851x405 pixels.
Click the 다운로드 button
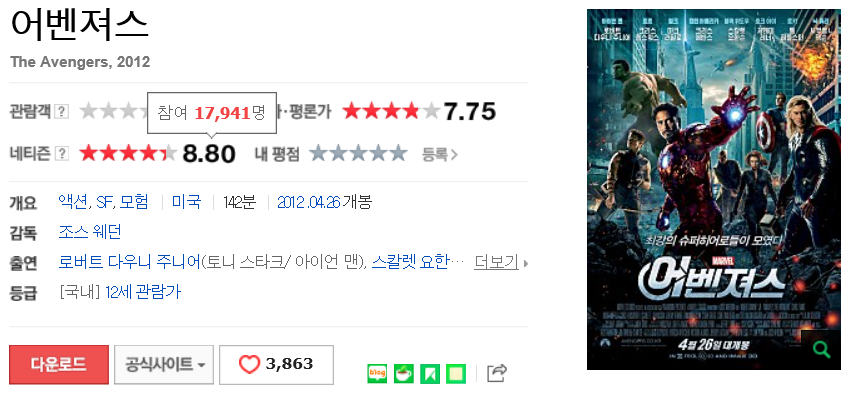tap(59, 365)
